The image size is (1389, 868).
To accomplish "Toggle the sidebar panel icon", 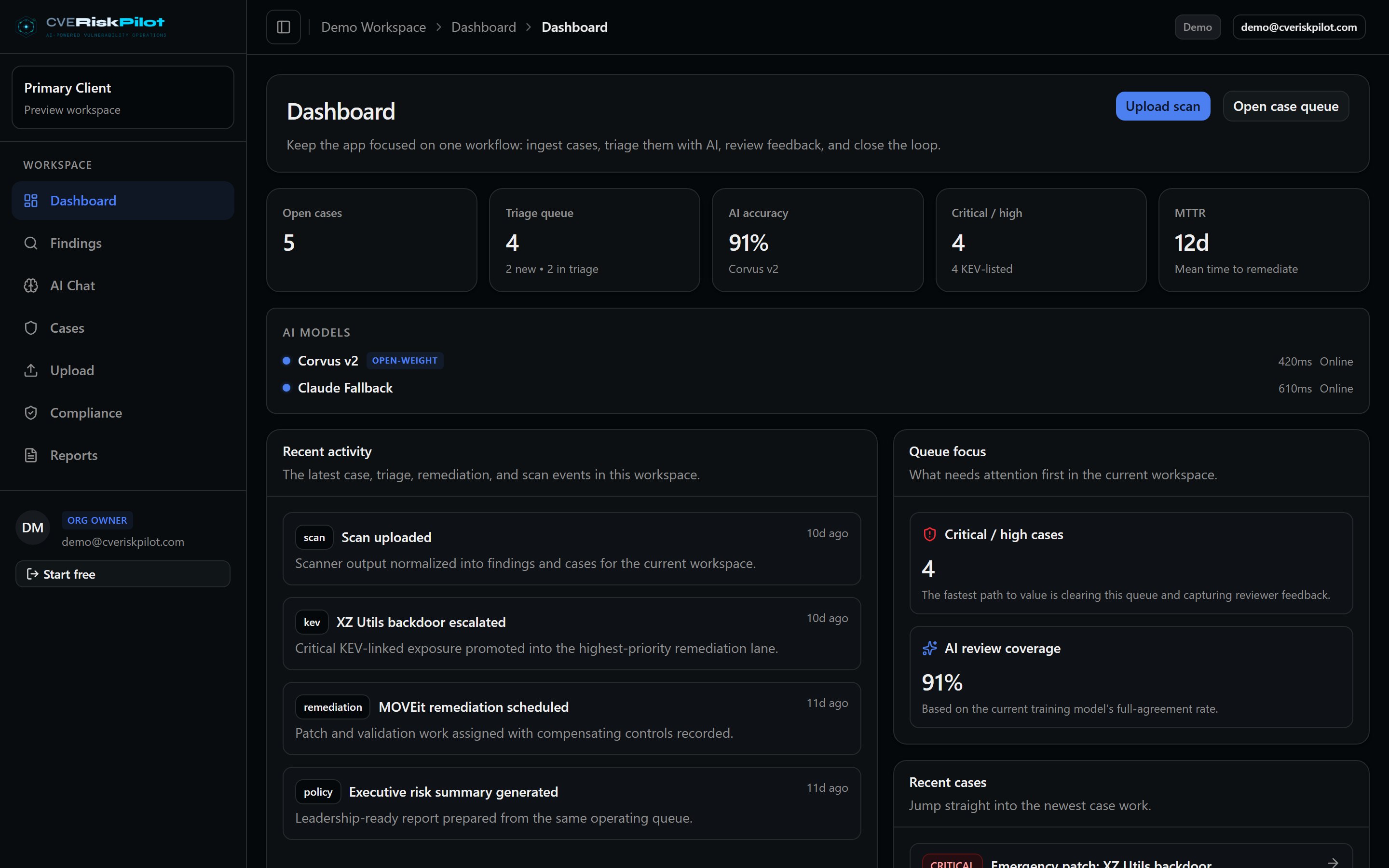I will click(x=284, y=27).
